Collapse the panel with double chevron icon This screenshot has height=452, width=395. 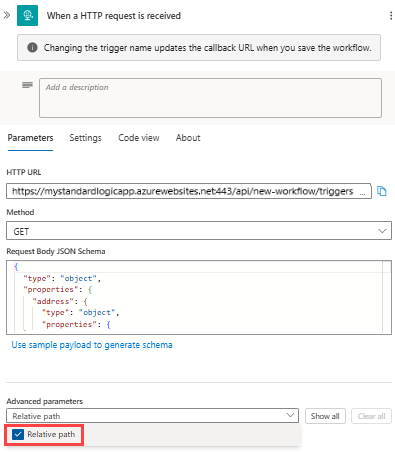pyautogui.click(x=7, y=15)
